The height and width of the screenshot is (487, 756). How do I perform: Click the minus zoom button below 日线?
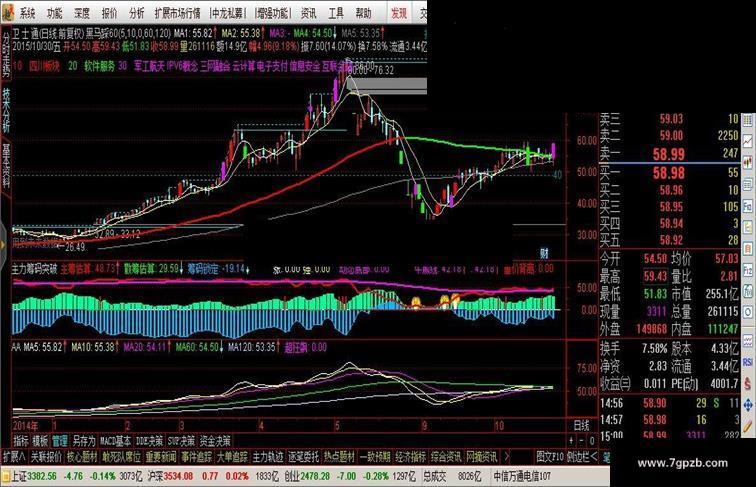pyautogui.click(x=581, y=440)
